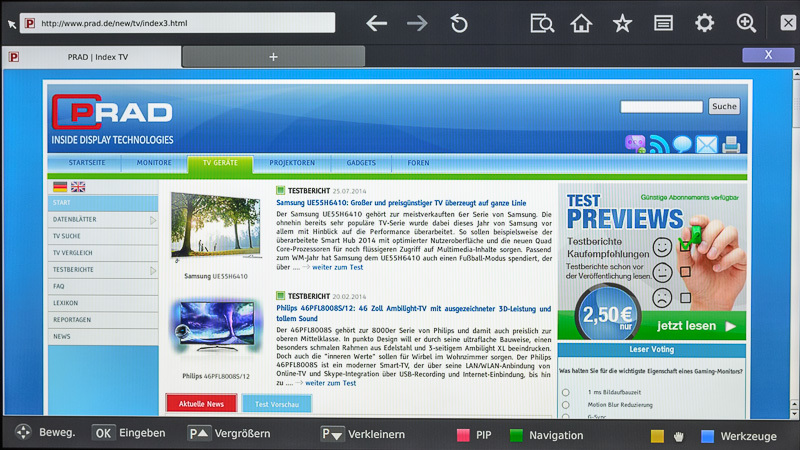Click the blue Werkzeuge color key

click(x=707, y=436)
